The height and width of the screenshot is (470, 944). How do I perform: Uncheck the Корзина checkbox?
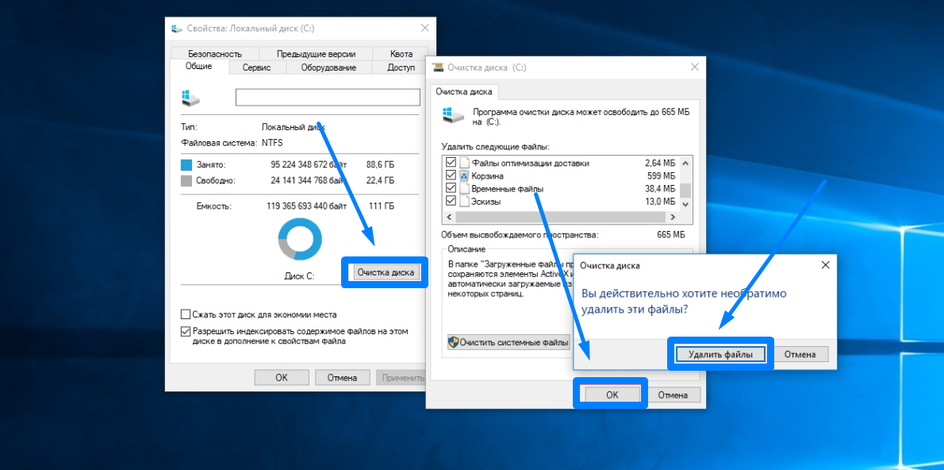point(451,176)
